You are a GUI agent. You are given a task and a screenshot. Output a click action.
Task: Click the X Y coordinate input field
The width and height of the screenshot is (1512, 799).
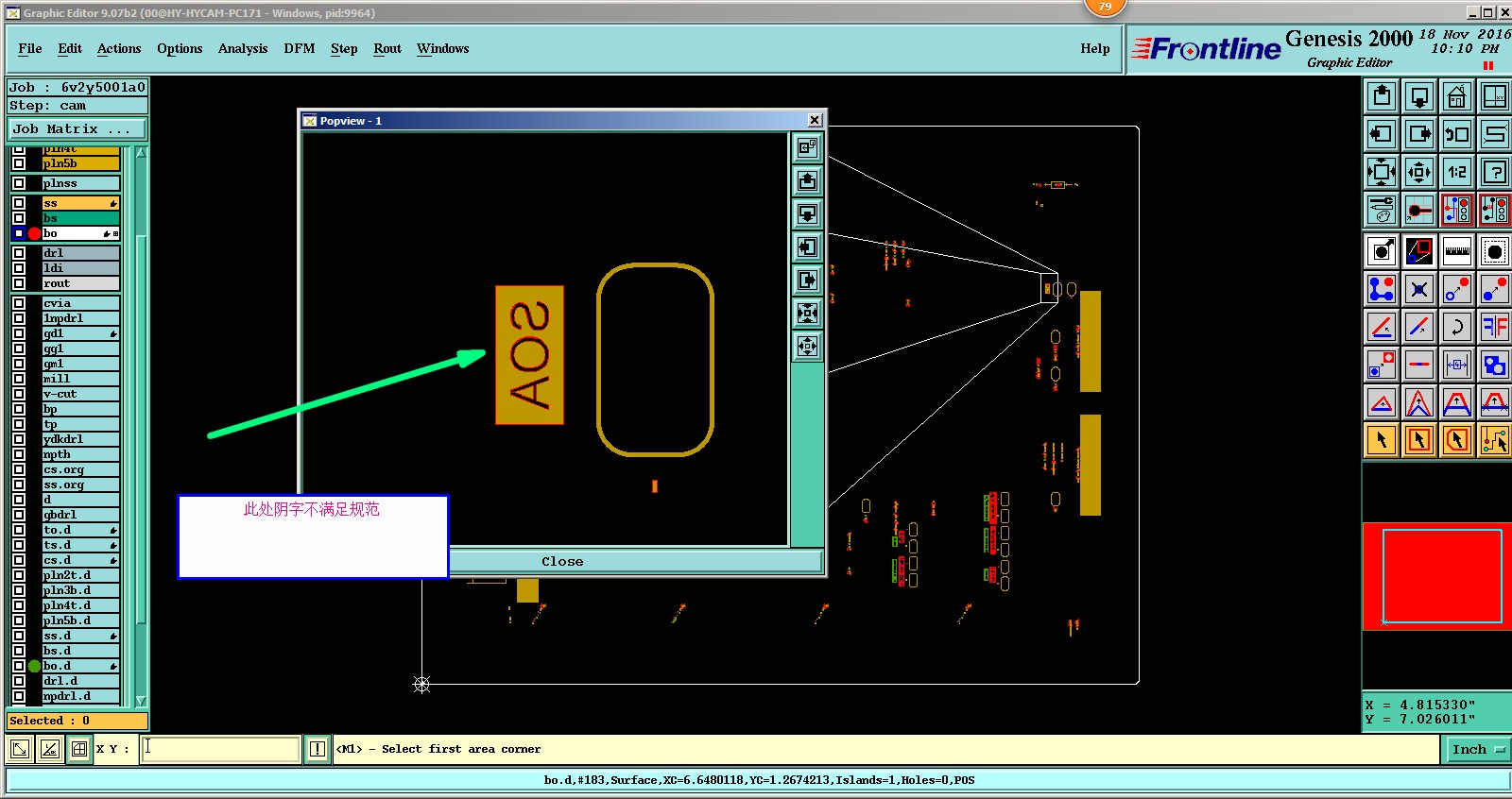(221, 749)
